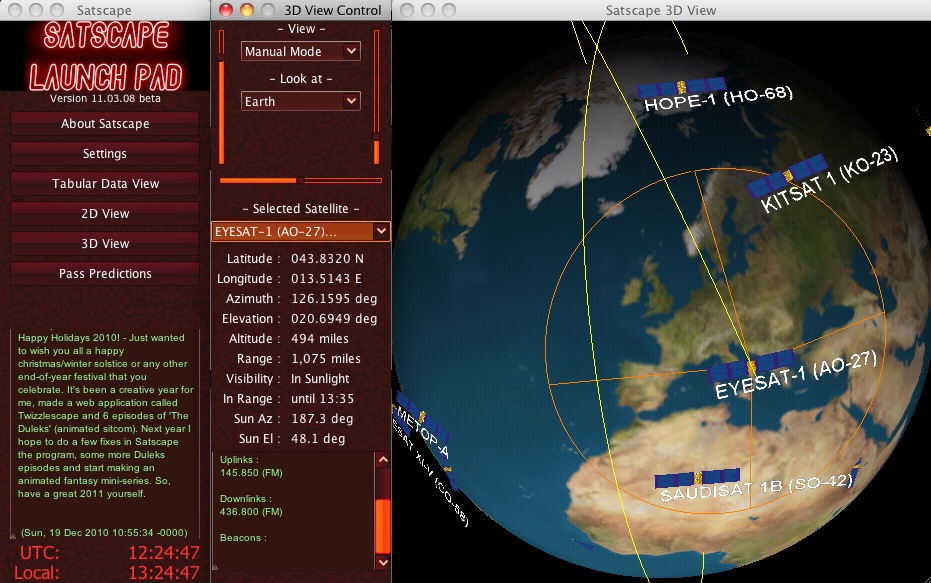Select KITSAT 1 (KO-23) satellite icon
The image size is (931, 583).
click(787, 176)
